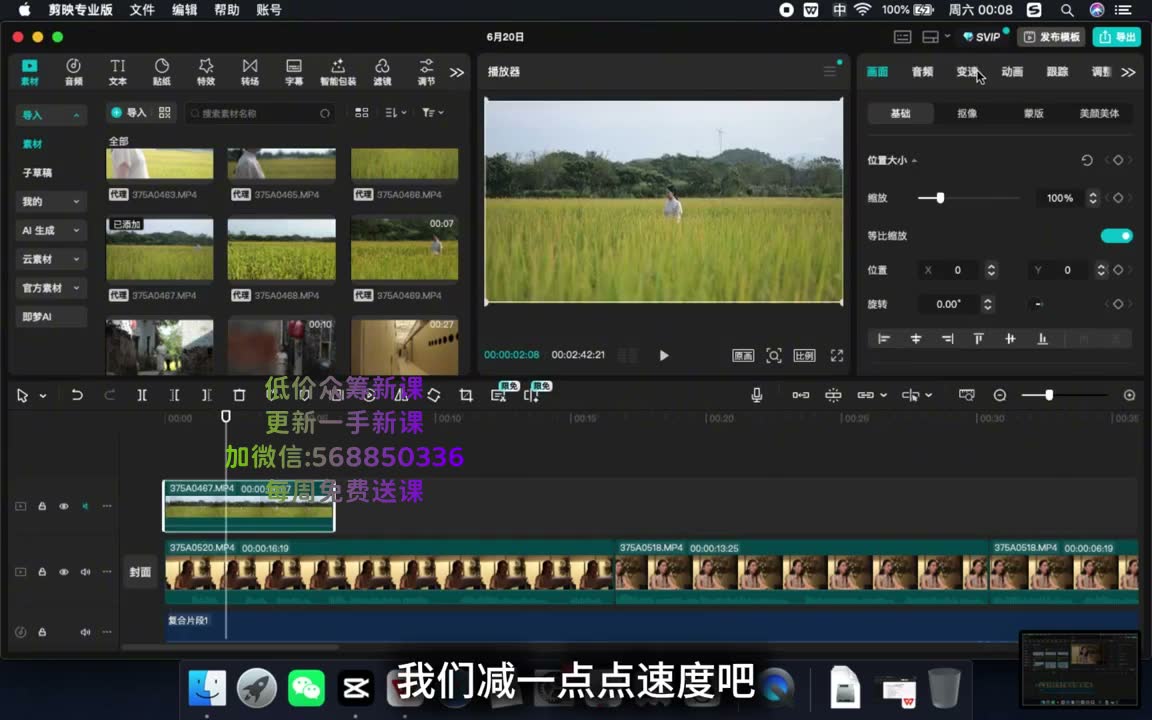Enter fullscreen preview in the player
1152x720 pixels.
click(x=837, y=356)
